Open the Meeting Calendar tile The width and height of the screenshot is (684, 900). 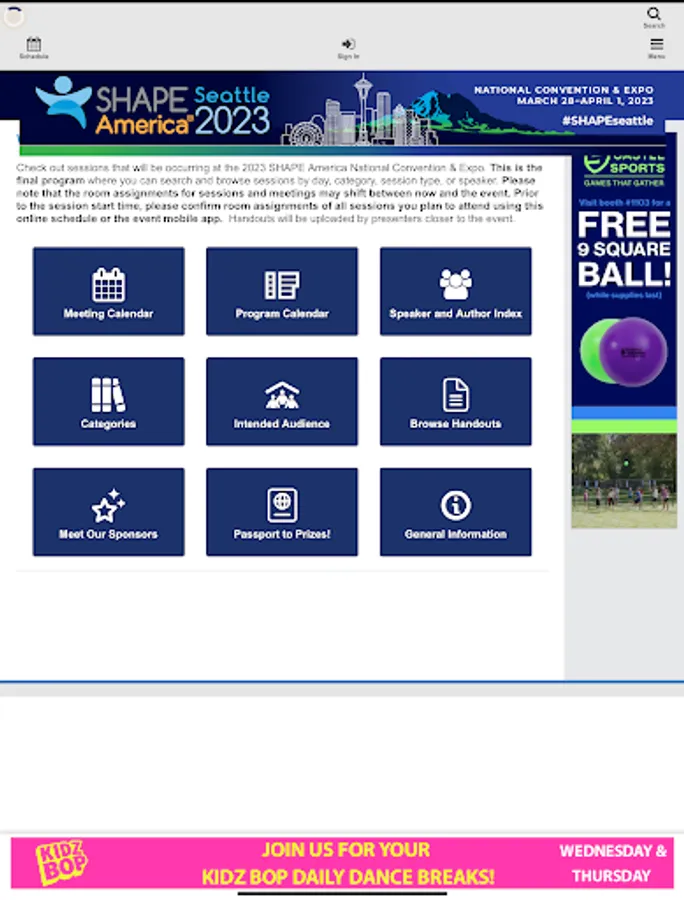coord(108,291)
